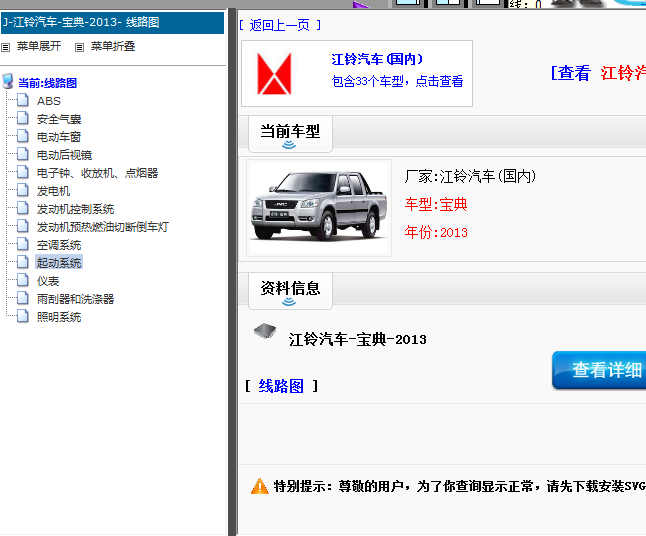Click document icon beside 空调系统
The image size is (646, 536).
click(x=23, y=244)
